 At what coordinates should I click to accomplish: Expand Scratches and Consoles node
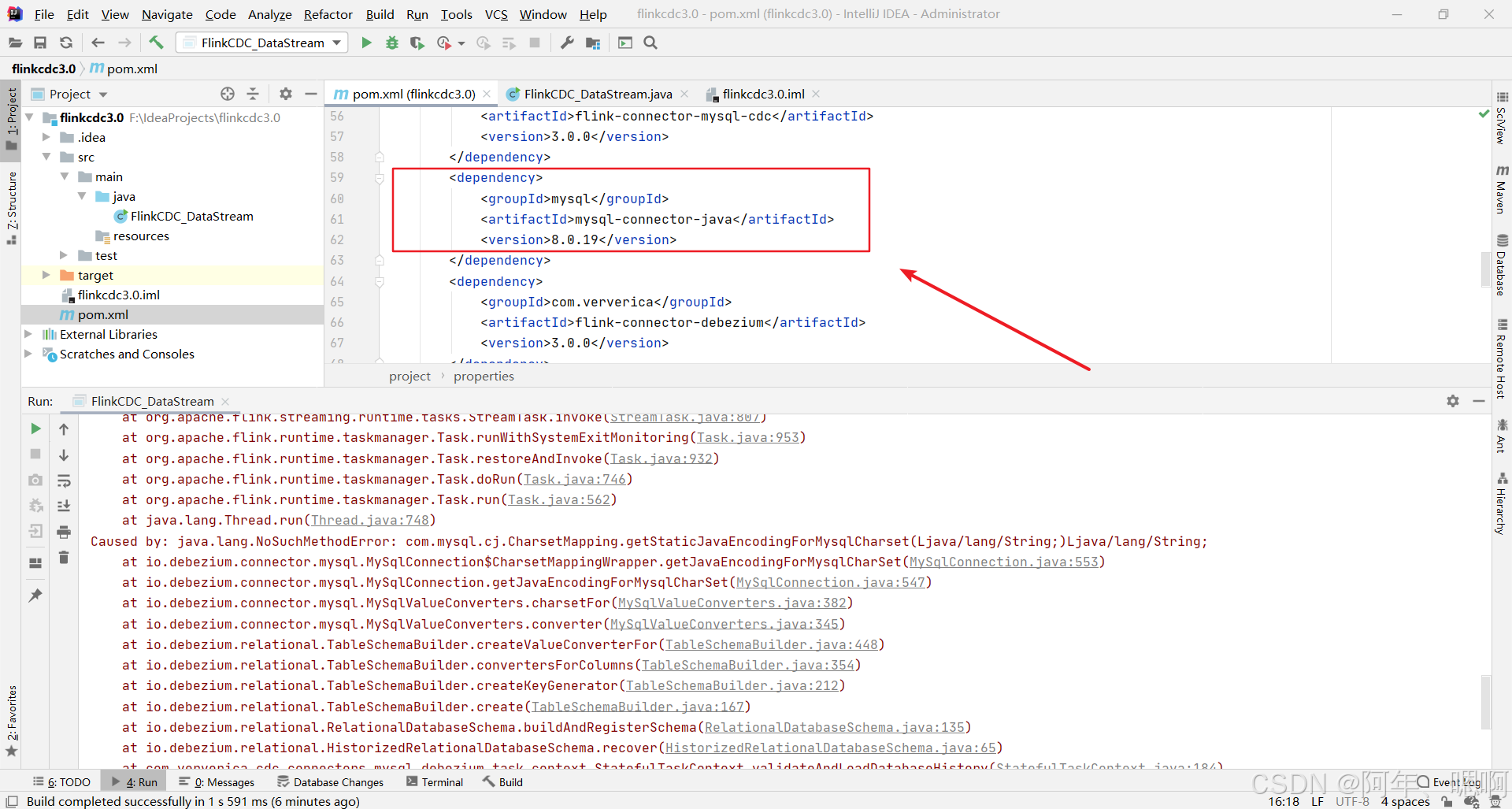point(28,354)
